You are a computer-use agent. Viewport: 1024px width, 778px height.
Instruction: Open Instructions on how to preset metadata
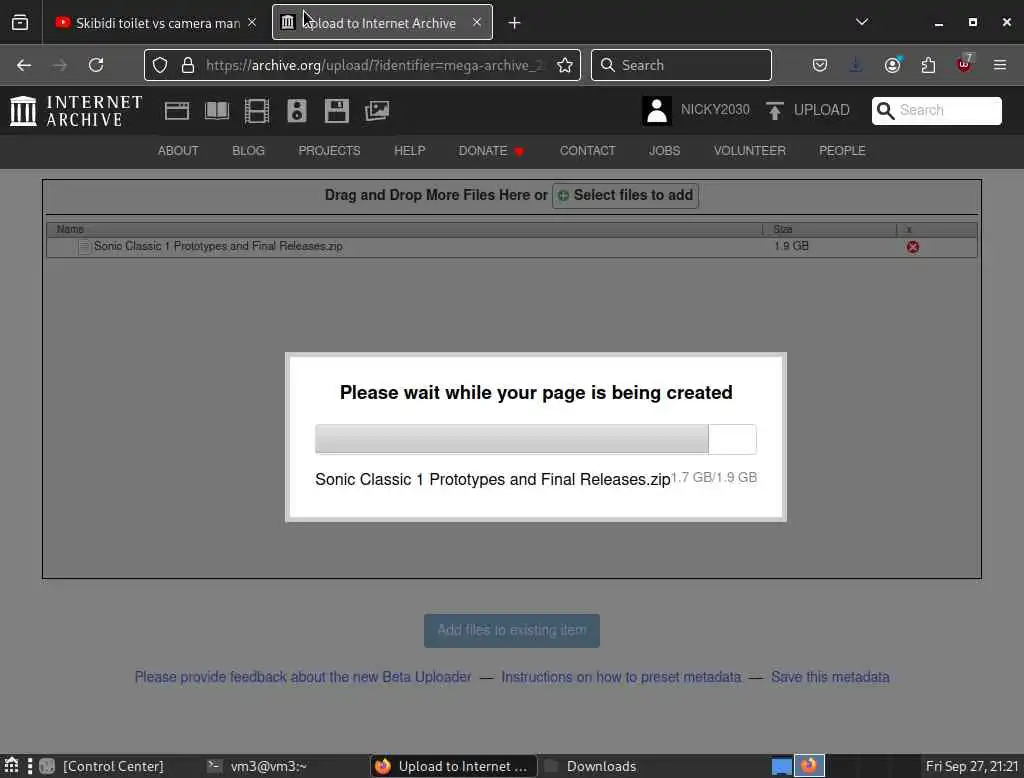pos(621,677)
